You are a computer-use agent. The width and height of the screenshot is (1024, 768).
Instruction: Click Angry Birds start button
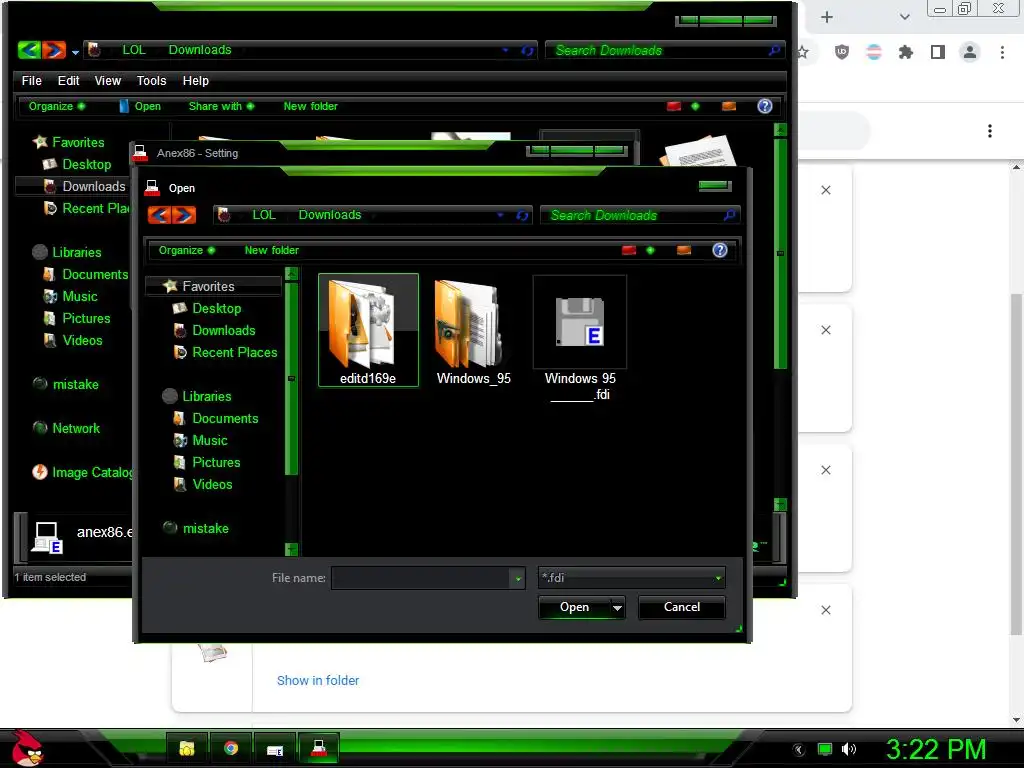[27, 748]
